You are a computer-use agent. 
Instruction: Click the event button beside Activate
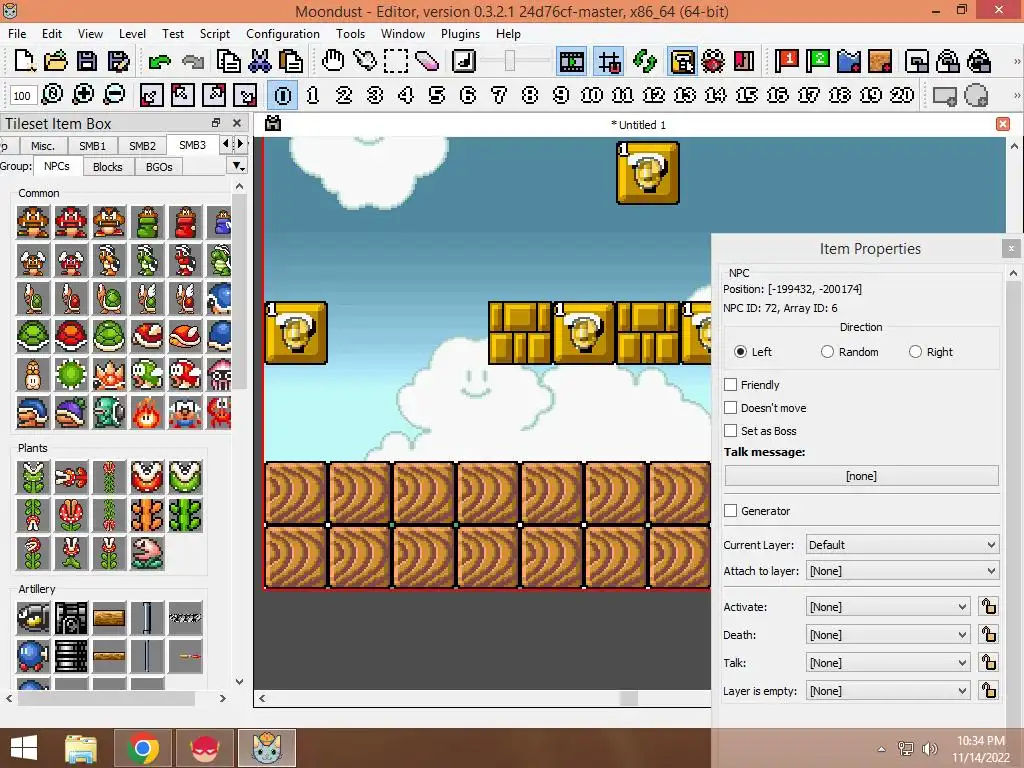989,607
